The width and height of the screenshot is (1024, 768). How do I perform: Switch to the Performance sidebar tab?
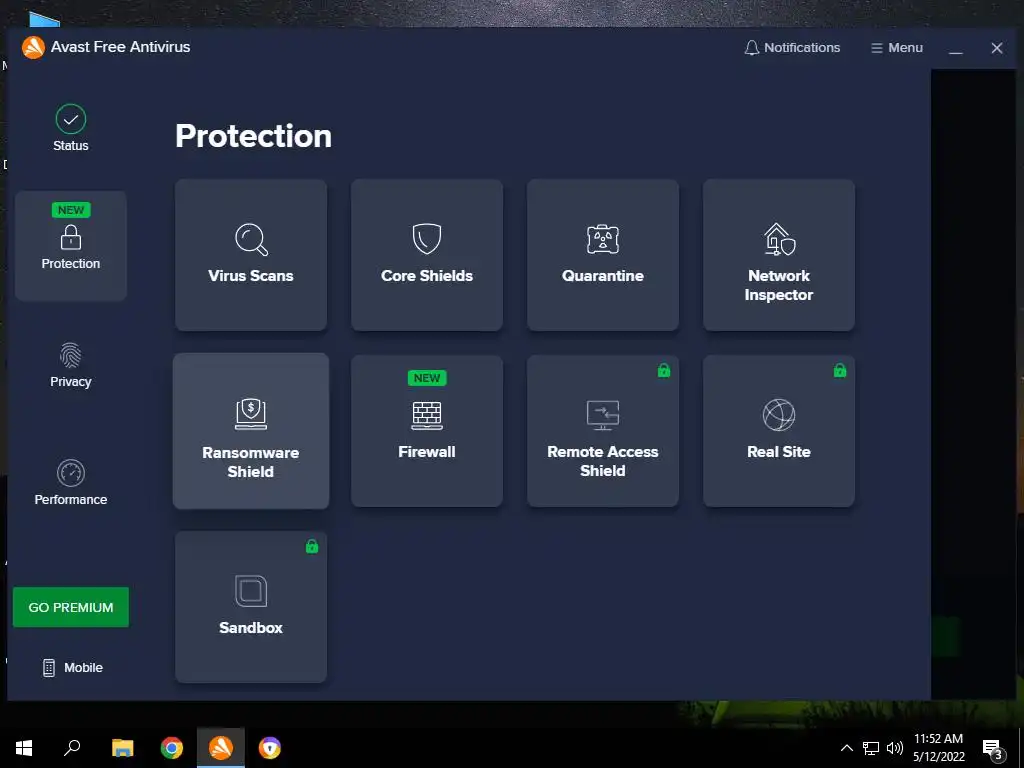coord(71,483)
